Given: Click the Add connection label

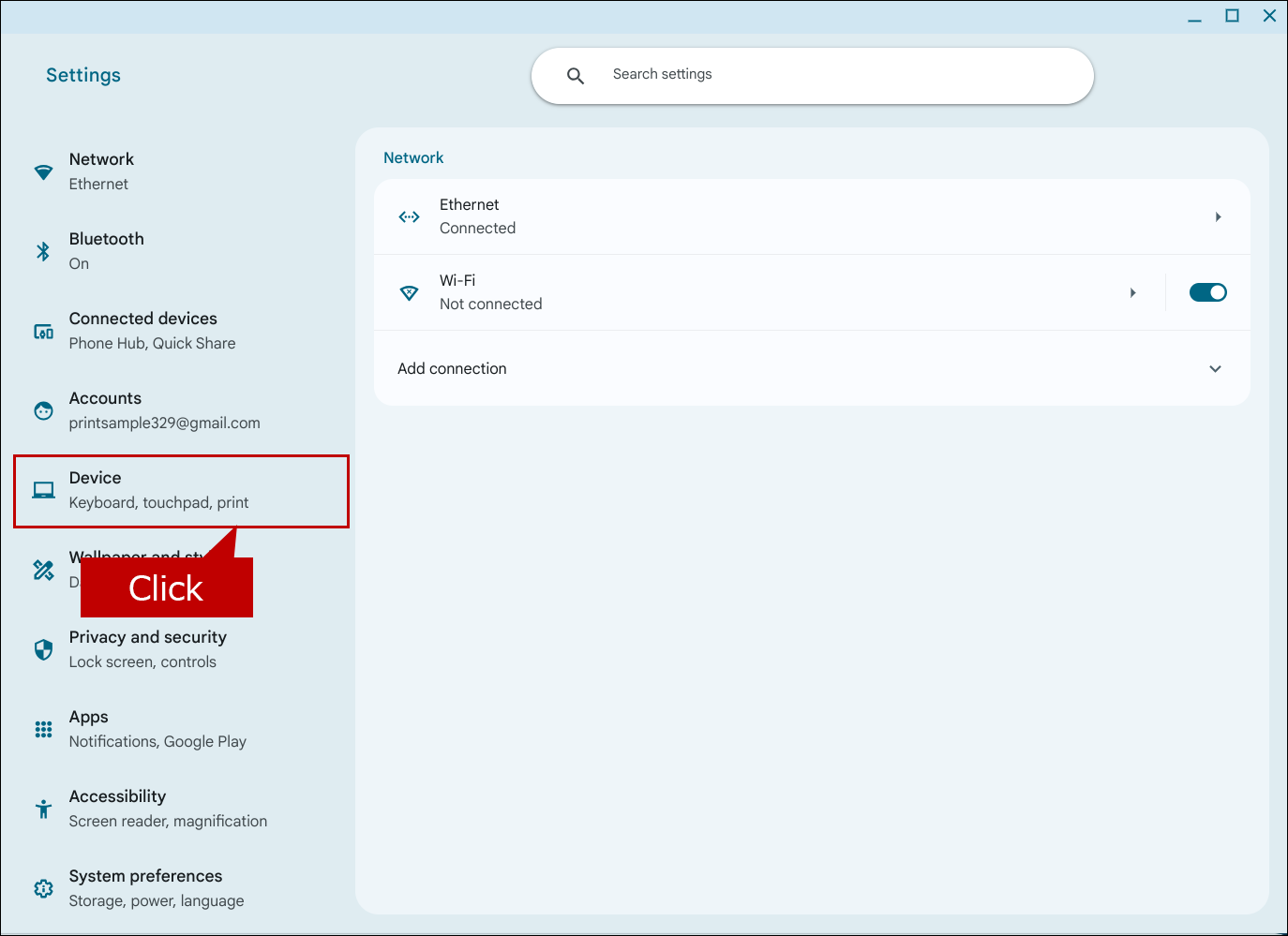Looking at the screenshot, I should [452, 369].
